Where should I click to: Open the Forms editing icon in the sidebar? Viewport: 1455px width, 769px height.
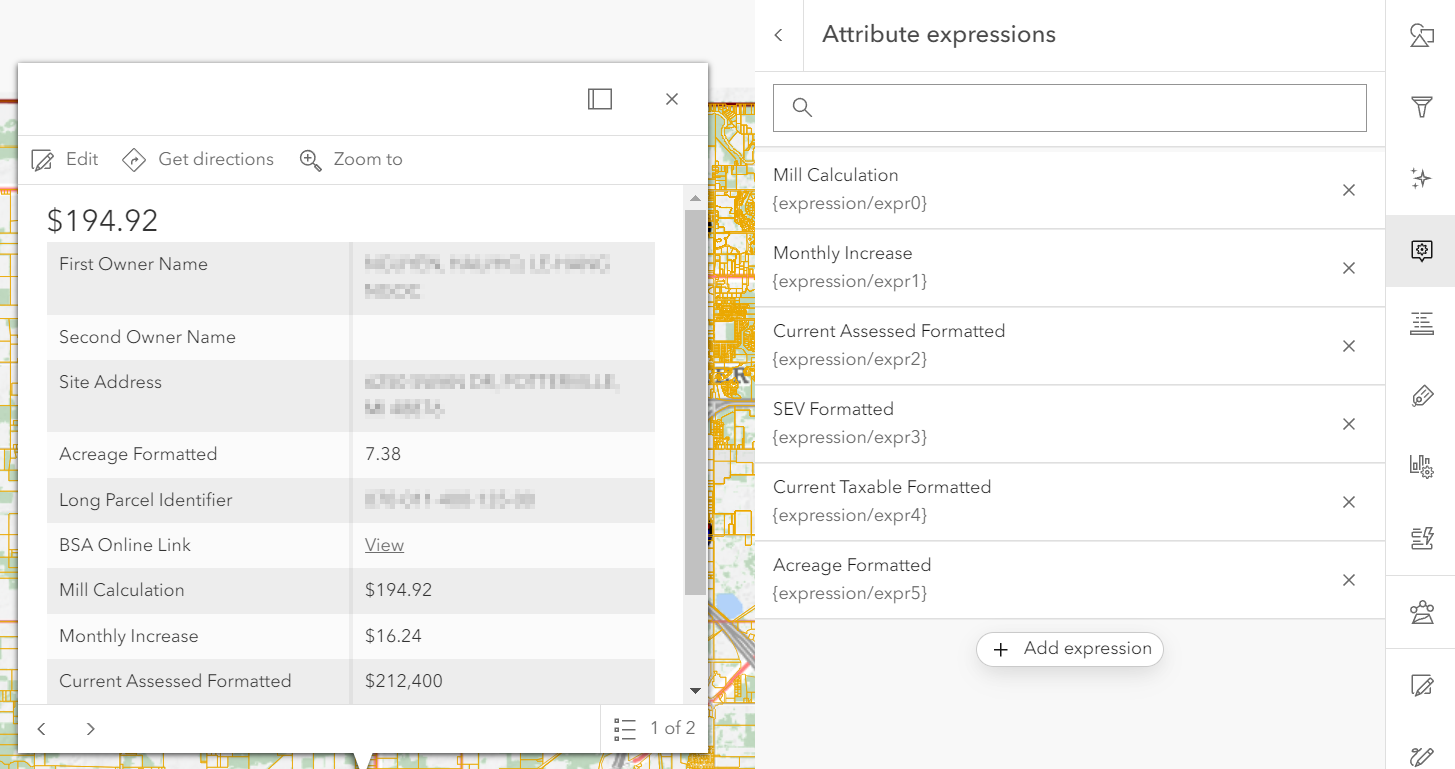(x=1421, y=685)
